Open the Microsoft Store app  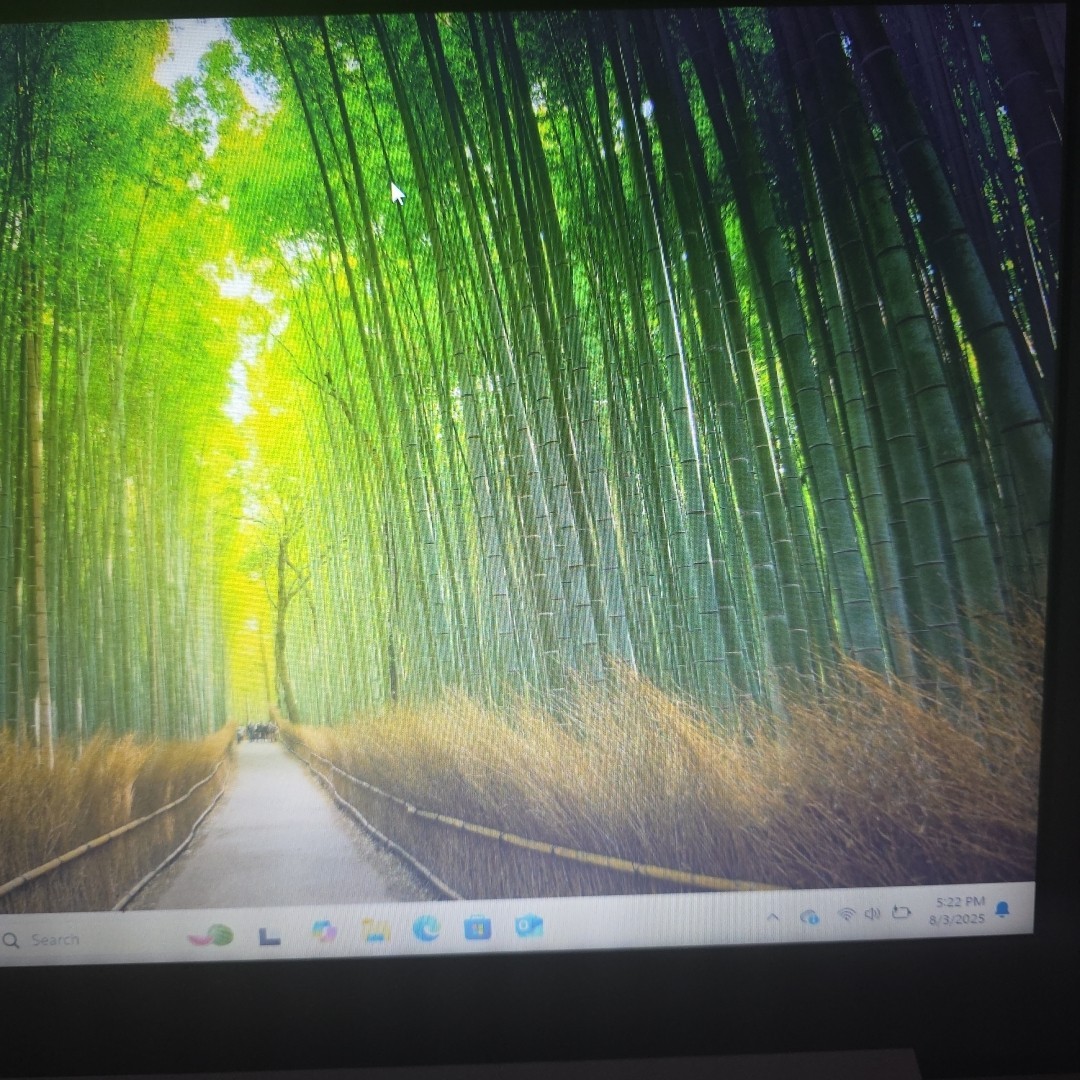pyautogui.click(x=477, y=928)
